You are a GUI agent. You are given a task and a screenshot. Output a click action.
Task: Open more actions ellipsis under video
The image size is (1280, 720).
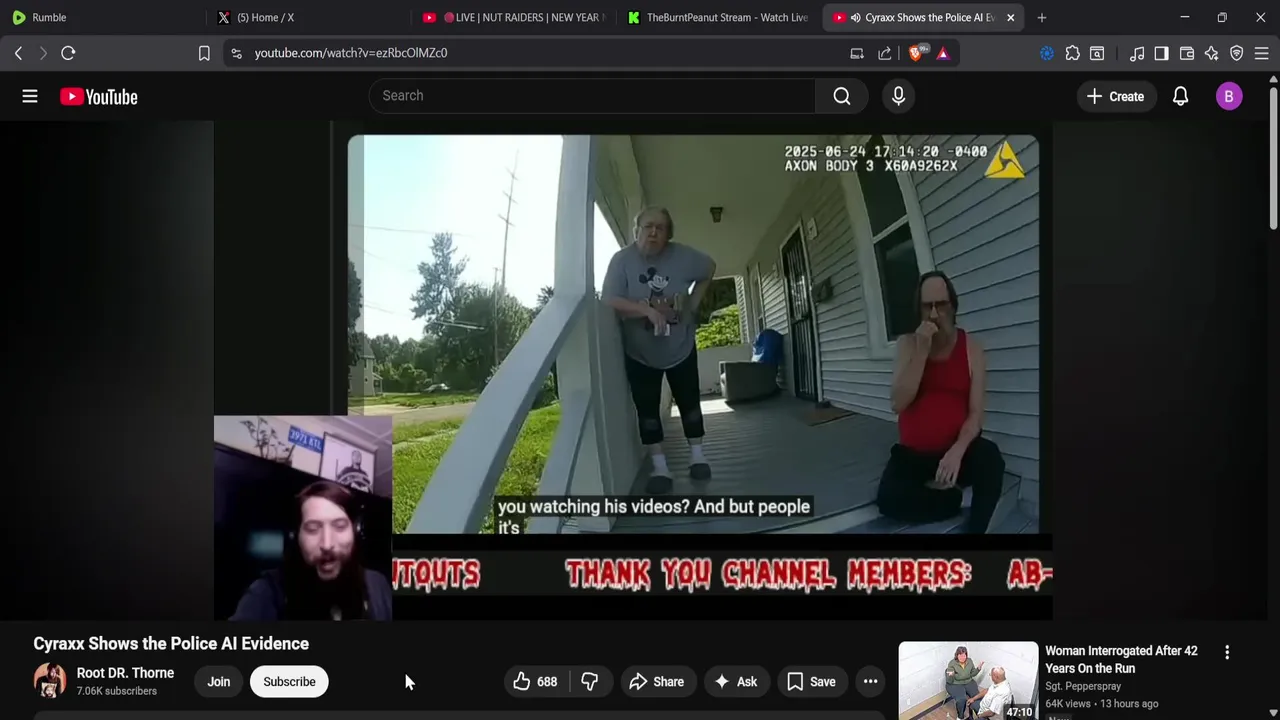(x=871, y=682)
